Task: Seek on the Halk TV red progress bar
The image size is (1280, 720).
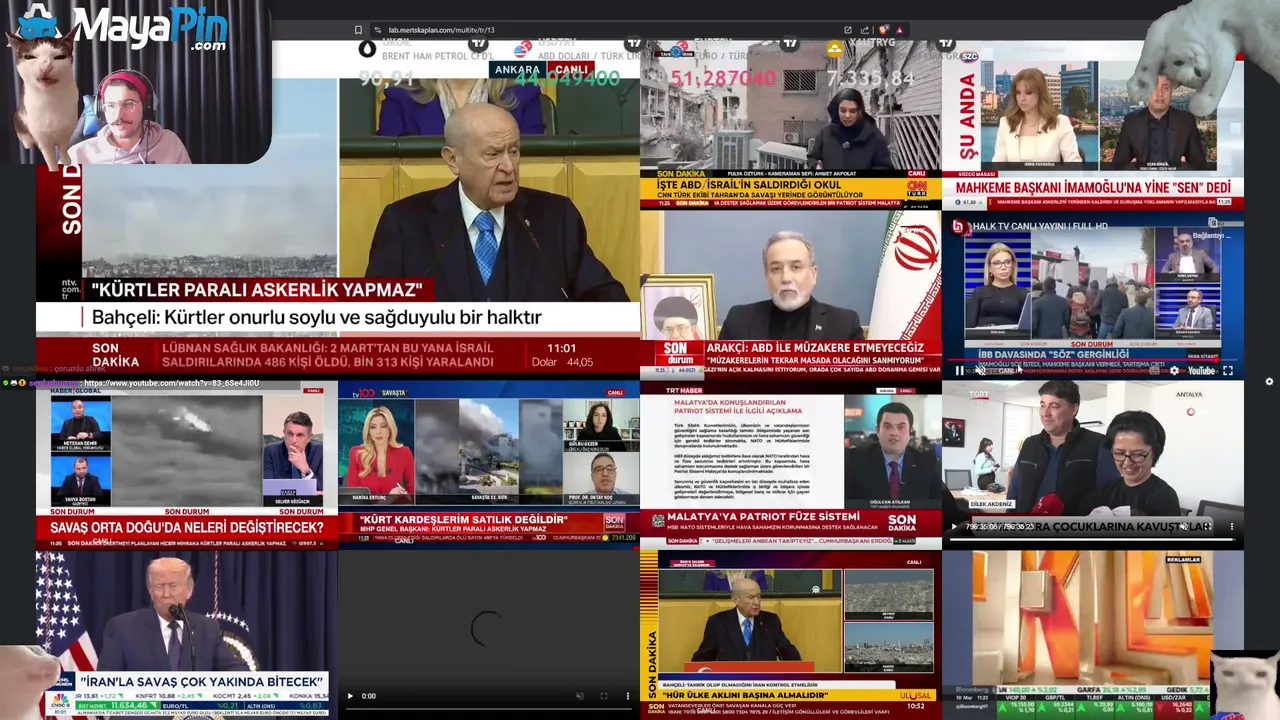Action: (x=1093, y=360)
